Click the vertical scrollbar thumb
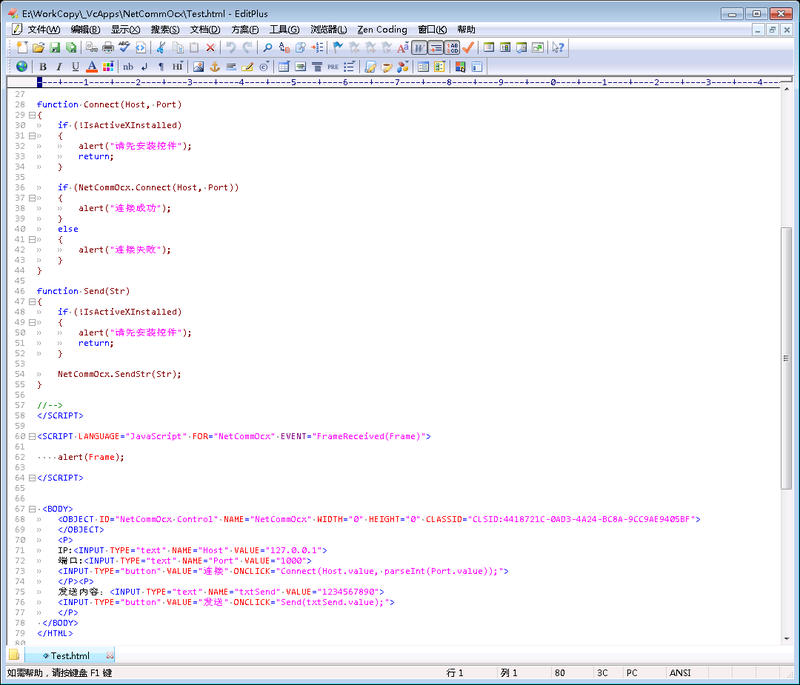Image resolution: width=800 pixels, height=685 pixels. (x=786, y=359)
